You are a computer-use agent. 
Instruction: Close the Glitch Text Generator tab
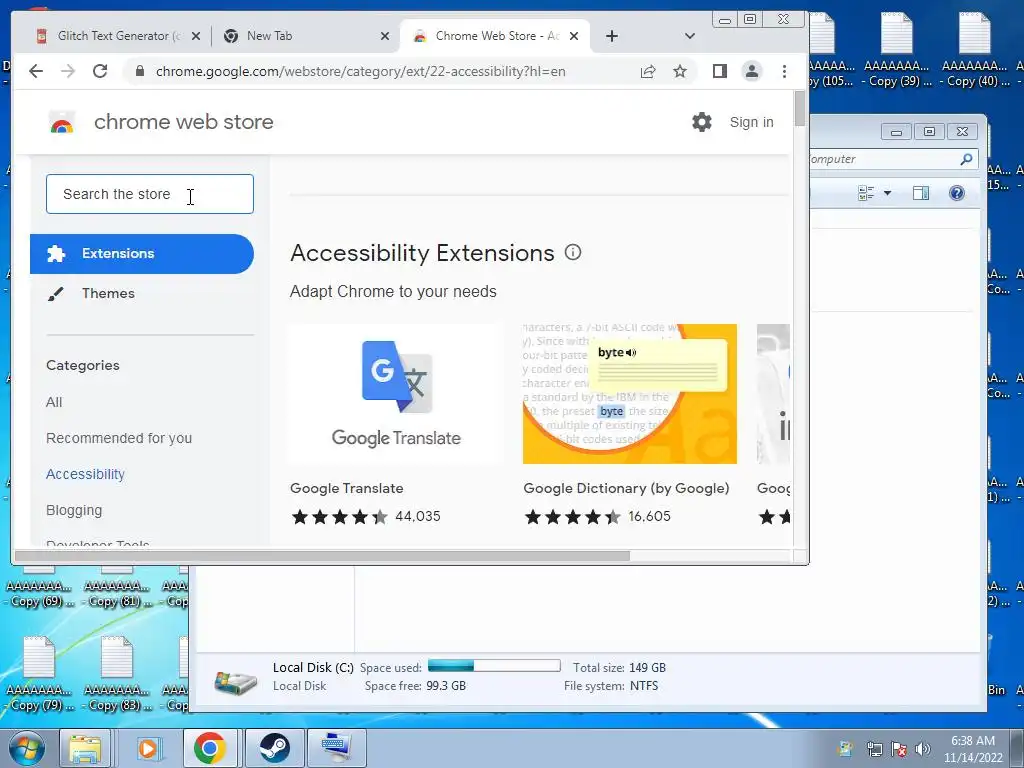point(196,36)
